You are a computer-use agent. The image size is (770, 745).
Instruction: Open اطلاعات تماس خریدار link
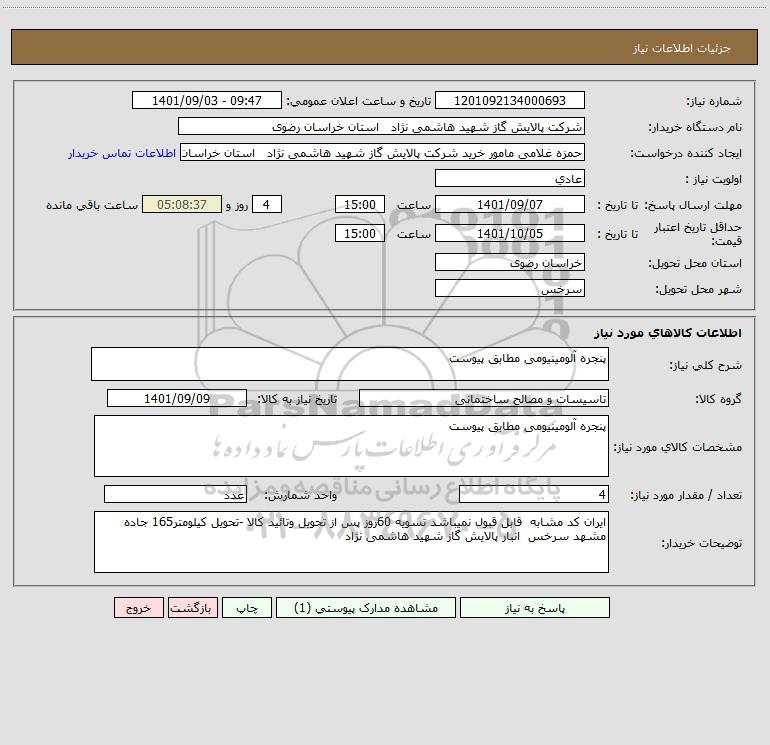122,153
